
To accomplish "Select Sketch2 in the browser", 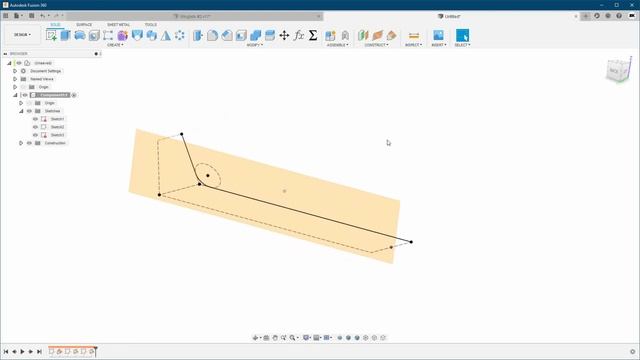I will tap(57, 127).
